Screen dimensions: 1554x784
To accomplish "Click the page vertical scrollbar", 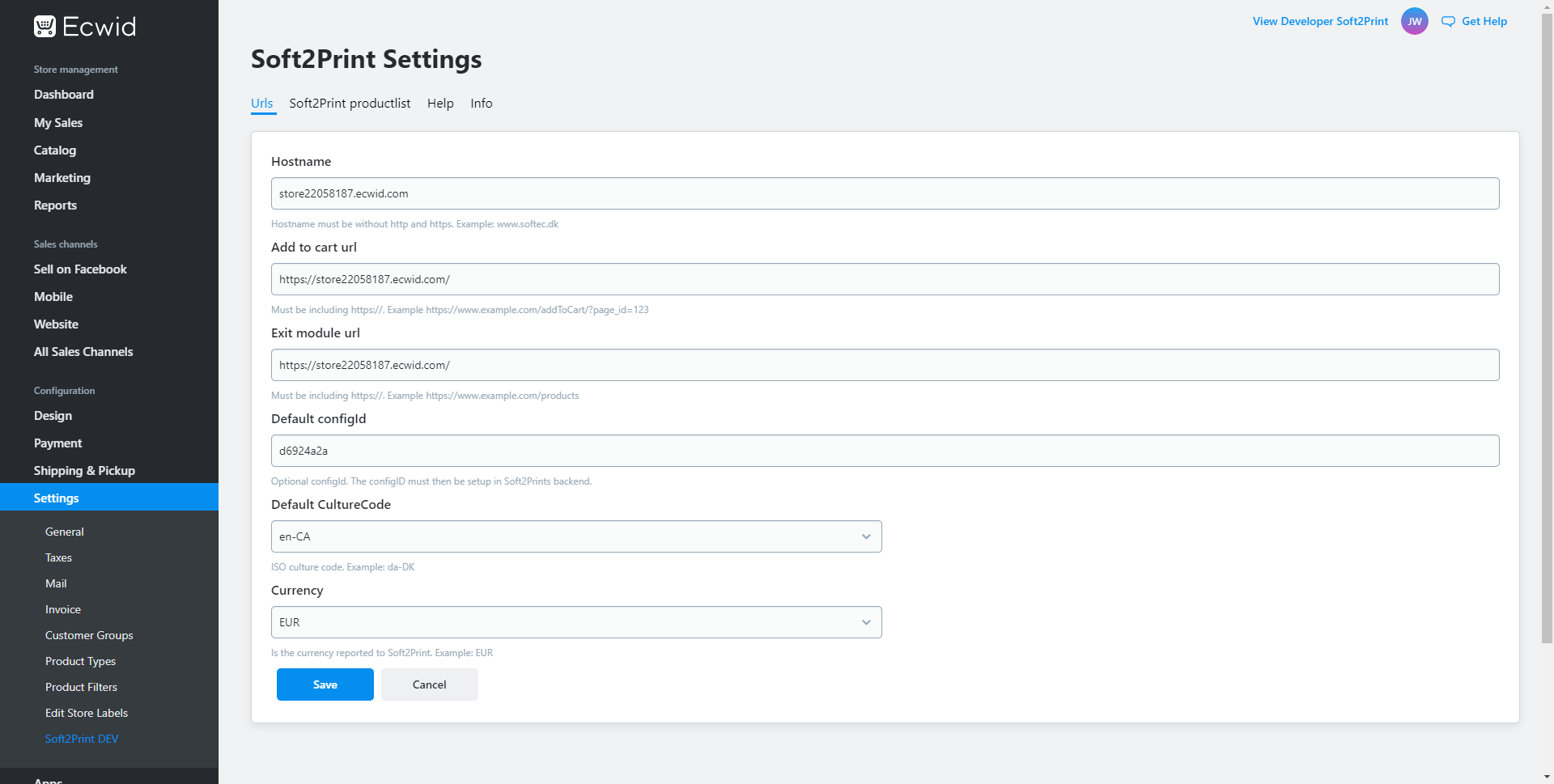I will tap(1547, 328).
